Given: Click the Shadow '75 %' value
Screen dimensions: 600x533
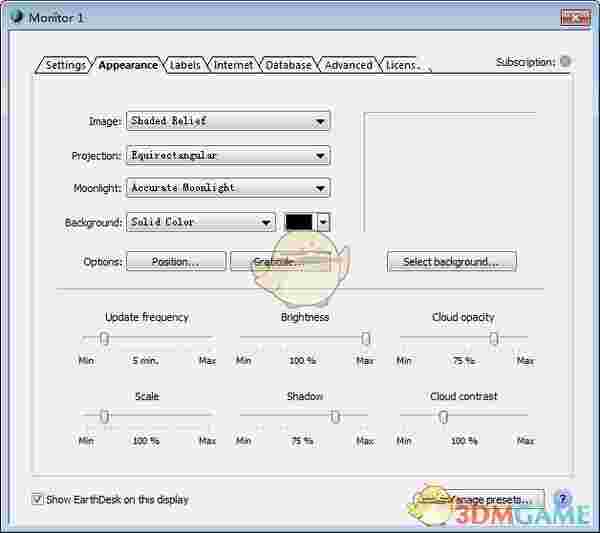Looking at the screenshot, I should point(302,441).
